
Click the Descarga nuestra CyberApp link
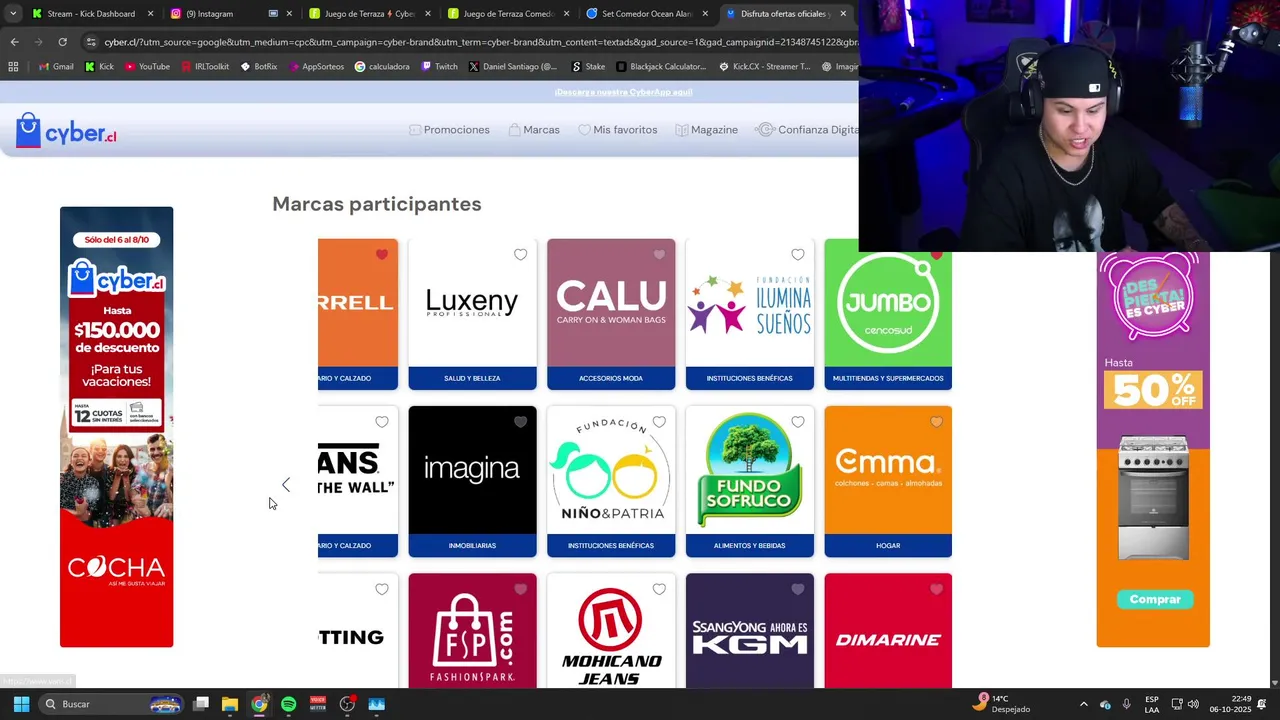[624, 92]
